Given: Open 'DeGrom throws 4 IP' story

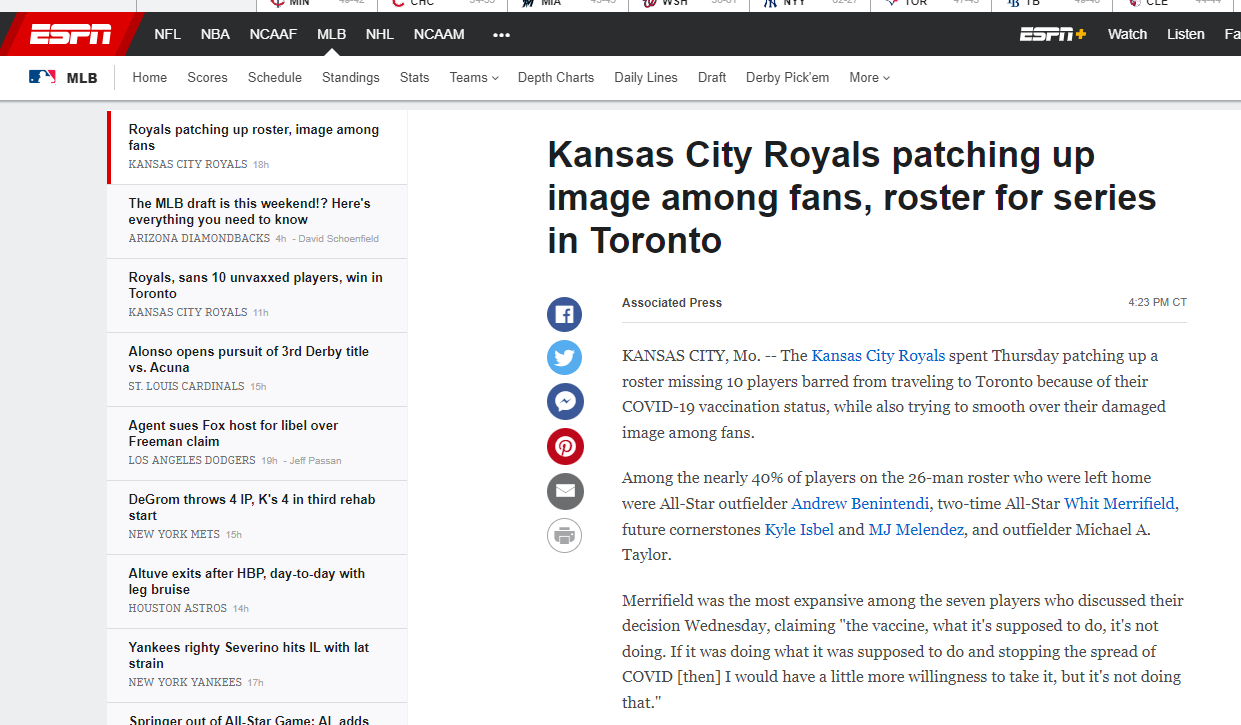Looking at the screenshot, I should pos(252,508).
